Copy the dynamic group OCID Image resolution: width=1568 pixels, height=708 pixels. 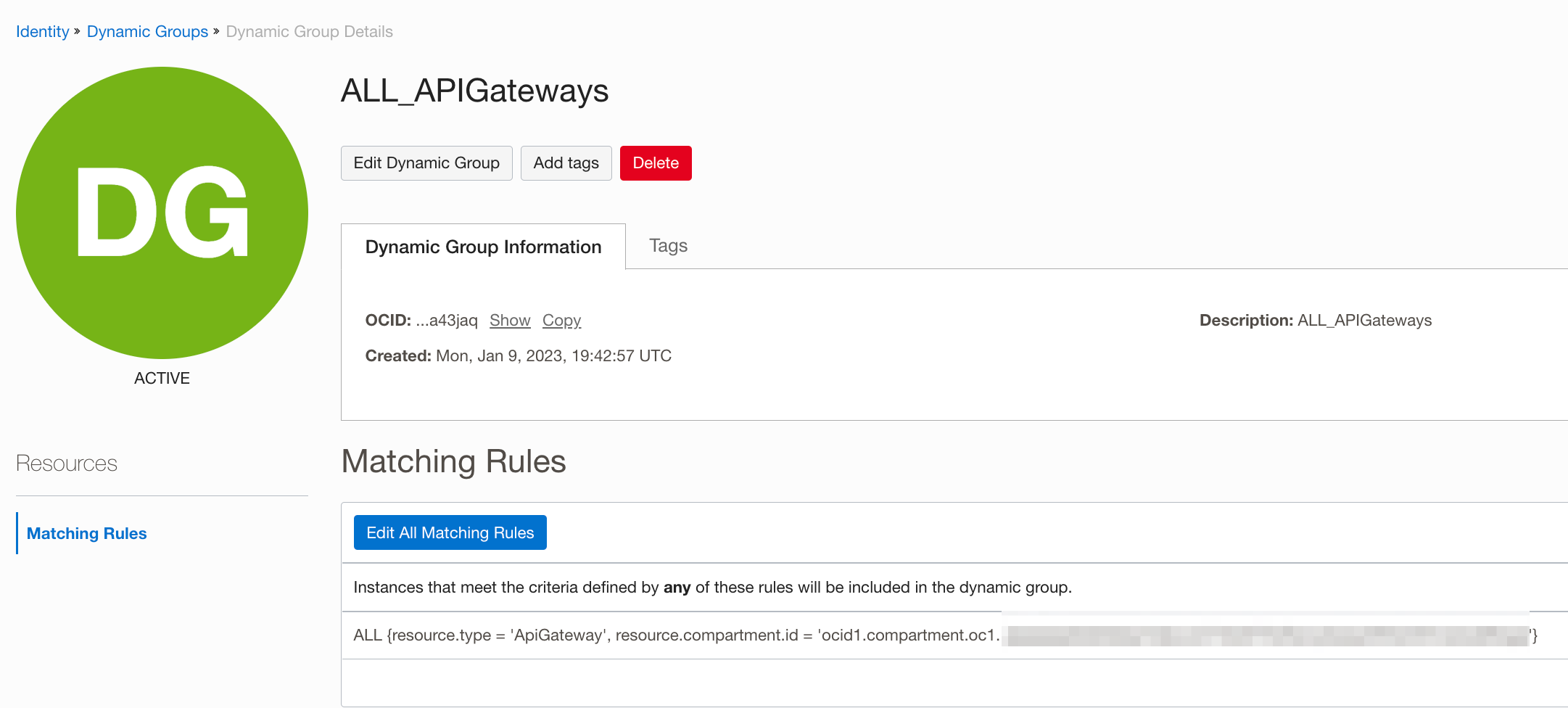[x=561, y=320]
